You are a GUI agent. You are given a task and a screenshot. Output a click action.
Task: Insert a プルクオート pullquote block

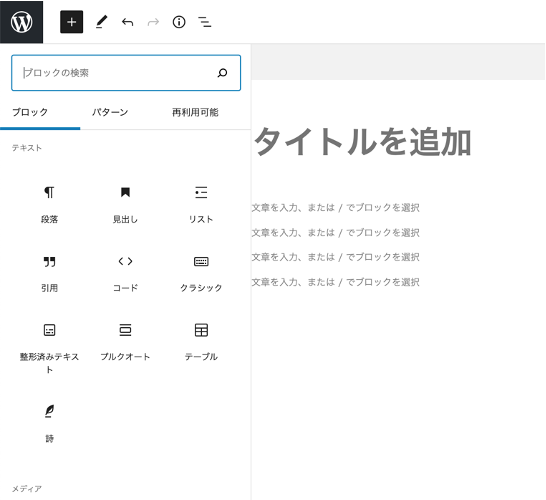(125, 342)
